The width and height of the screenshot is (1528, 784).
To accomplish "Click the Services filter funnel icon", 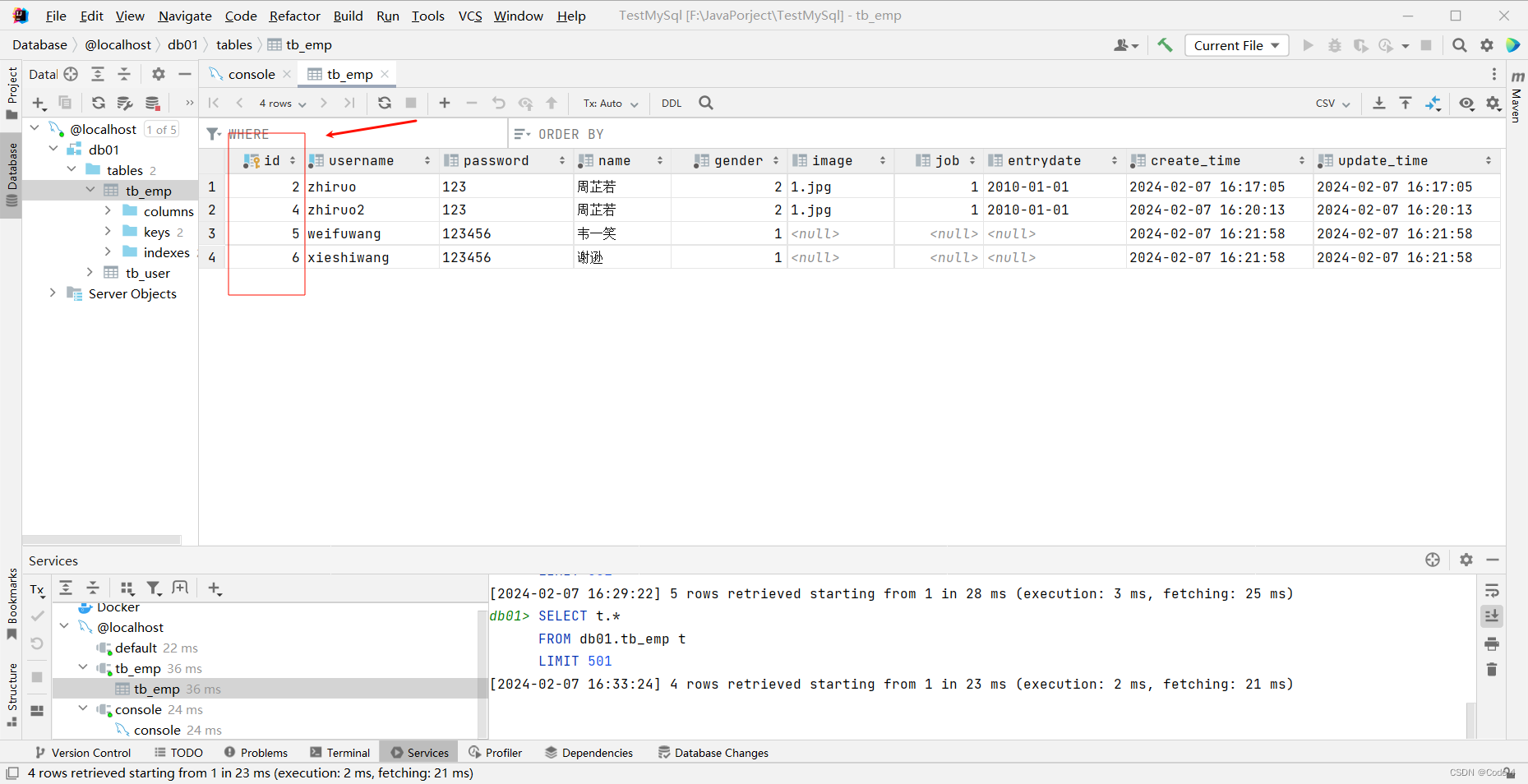I will point(154,588).
